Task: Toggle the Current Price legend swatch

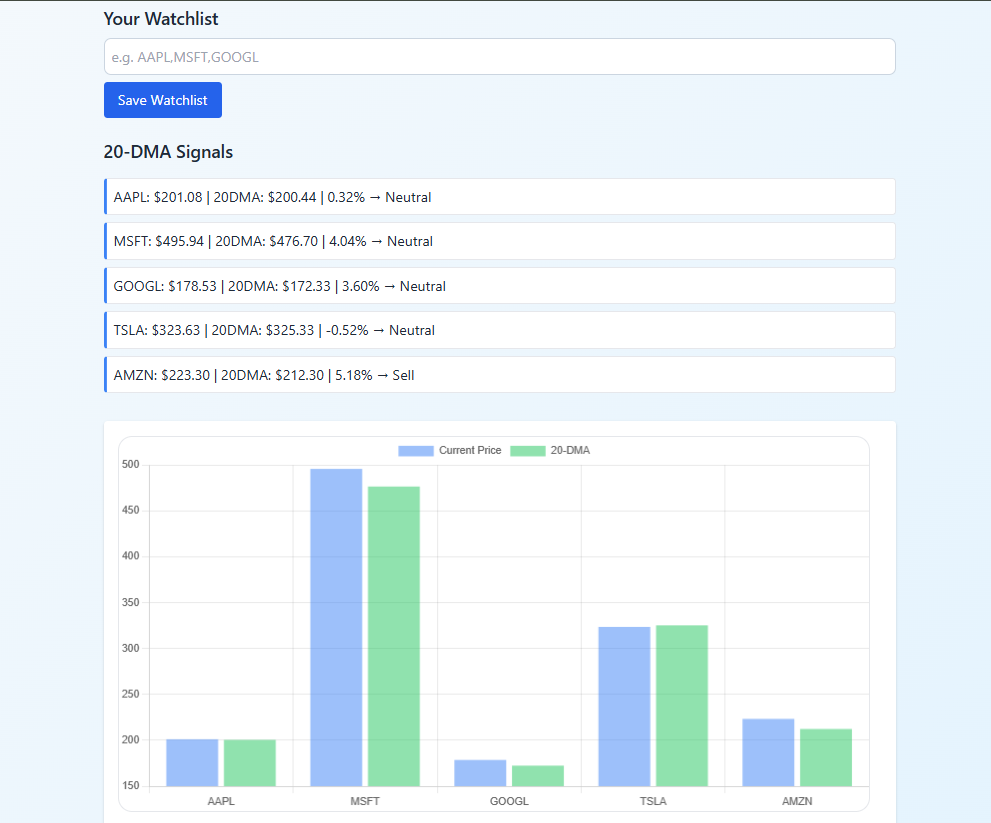Action: [x=416, y=451]
